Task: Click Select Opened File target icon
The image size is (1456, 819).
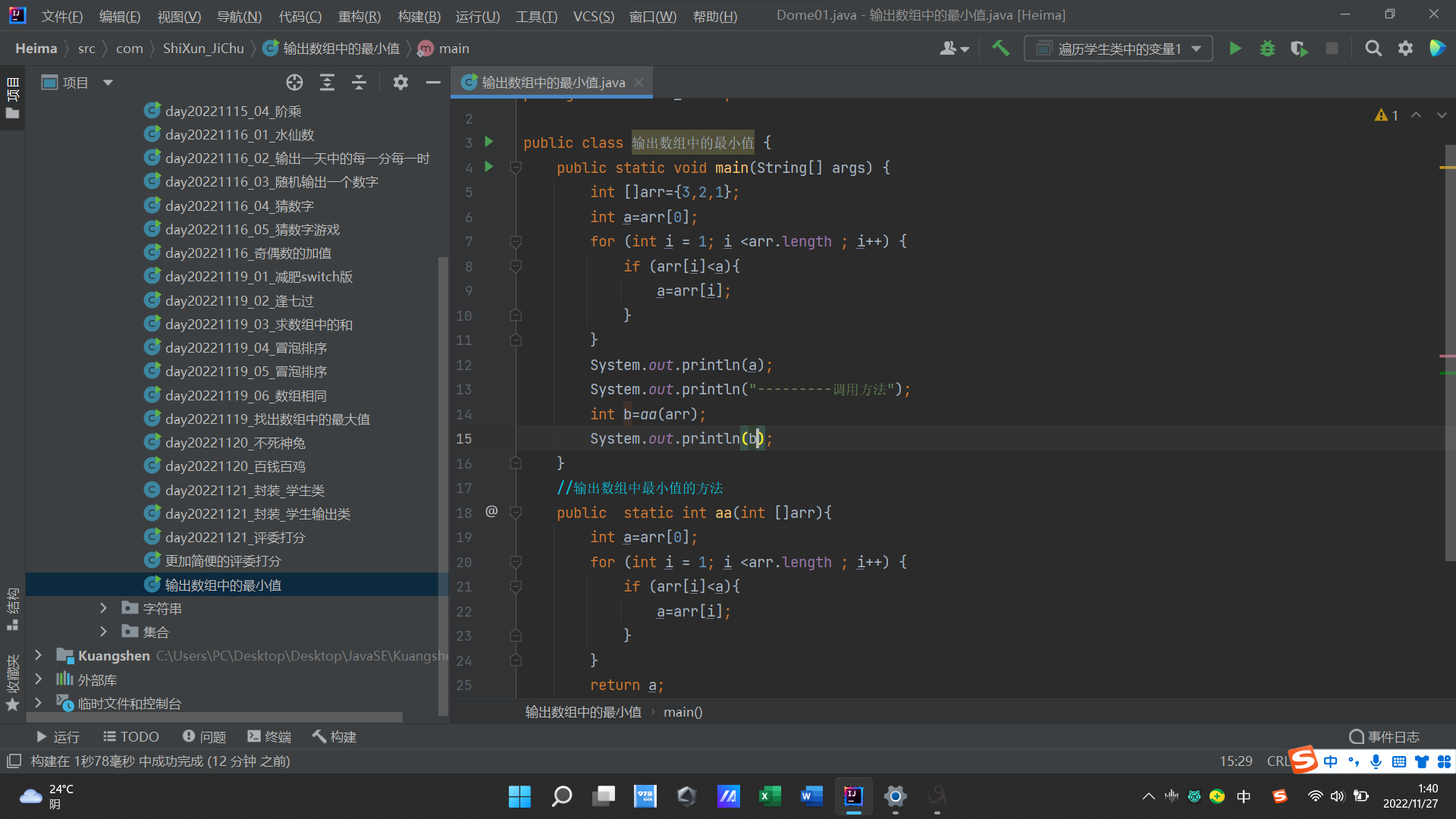Action: point(294,83)
